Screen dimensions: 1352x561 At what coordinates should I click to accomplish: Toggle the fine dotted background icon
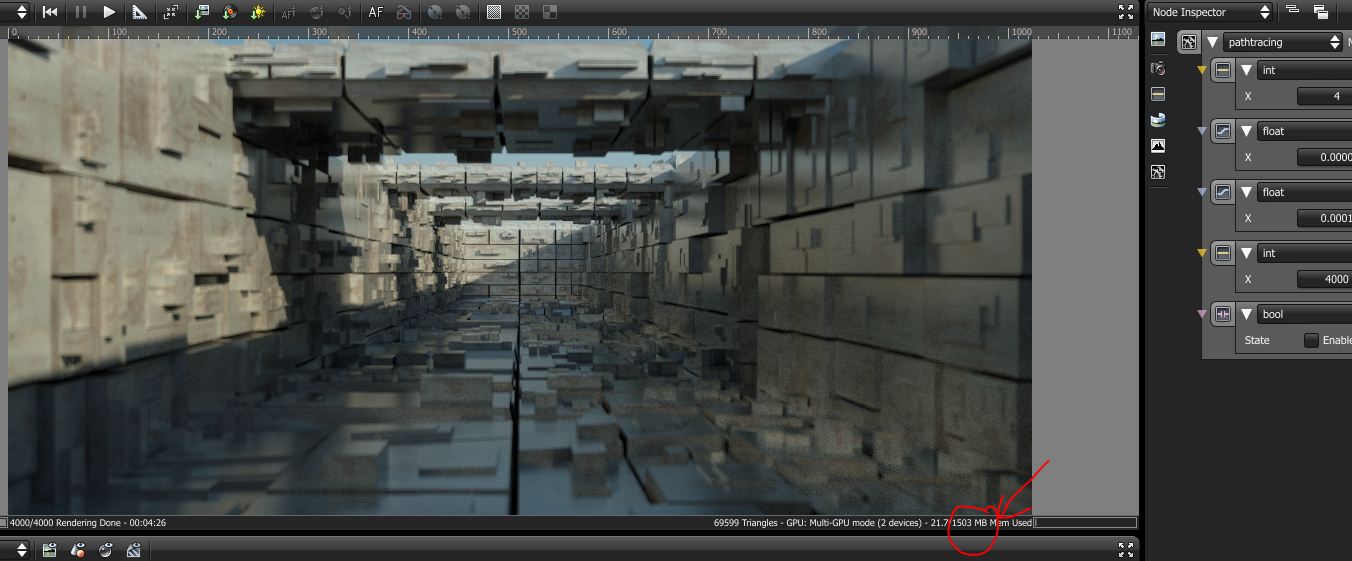[x=494, y=12]
